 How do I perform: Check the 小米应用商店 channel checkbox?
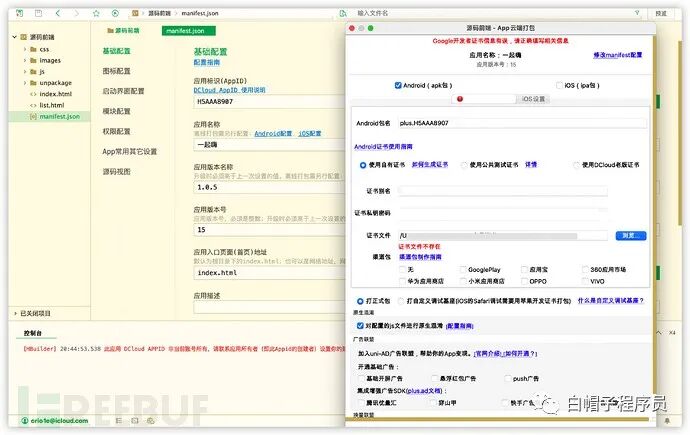tap(463, 281)
